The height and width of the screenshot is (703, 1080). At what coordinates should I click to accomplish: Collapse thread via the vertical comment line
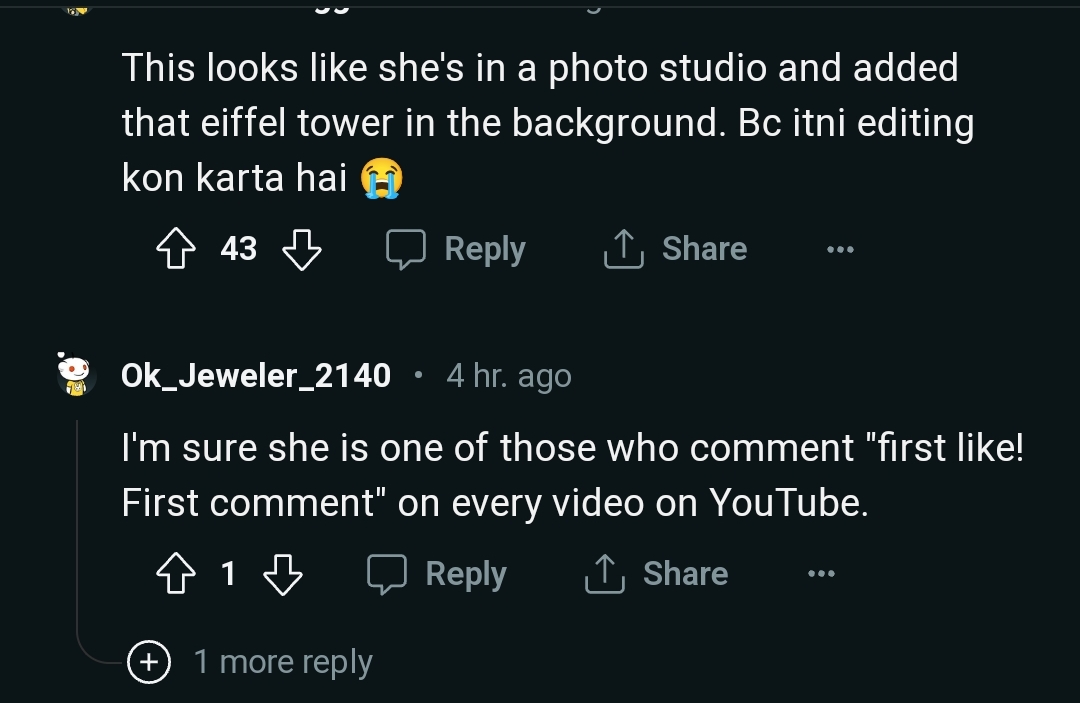pos(78,530)
